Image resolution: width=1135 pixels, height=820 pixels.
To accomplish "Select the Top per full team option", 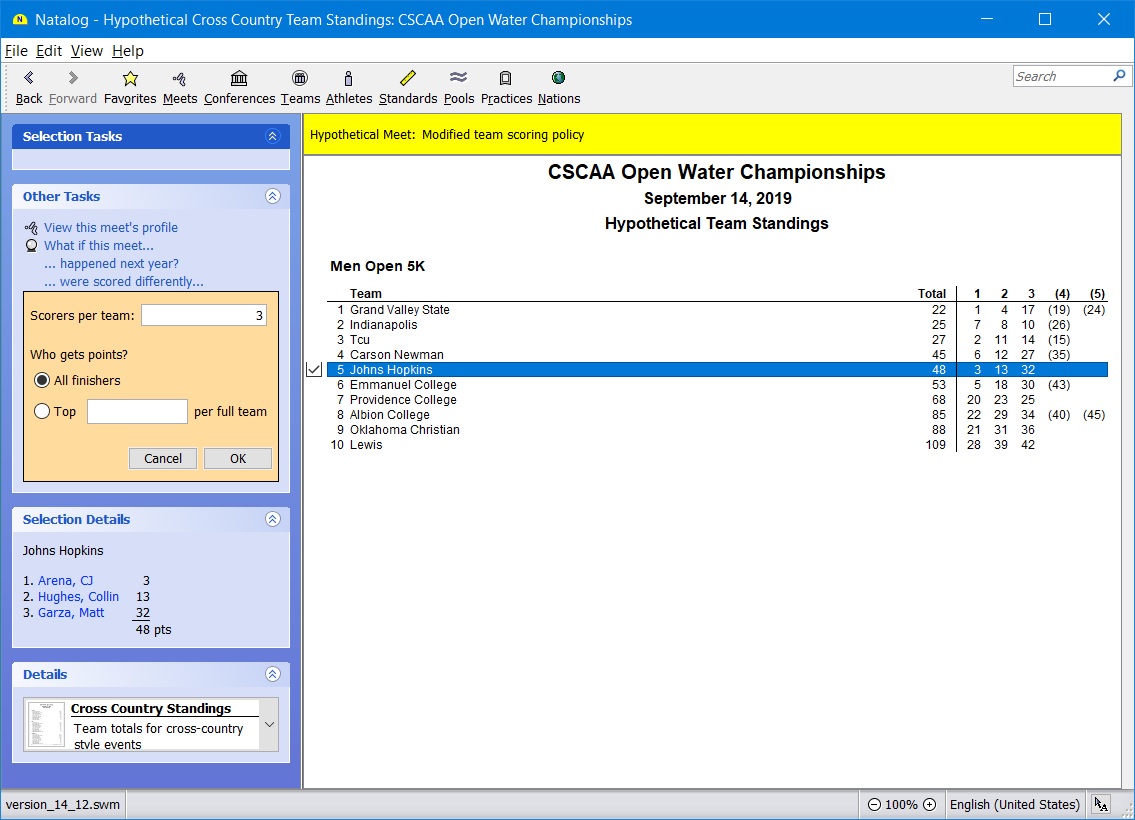I will point(42,411).
